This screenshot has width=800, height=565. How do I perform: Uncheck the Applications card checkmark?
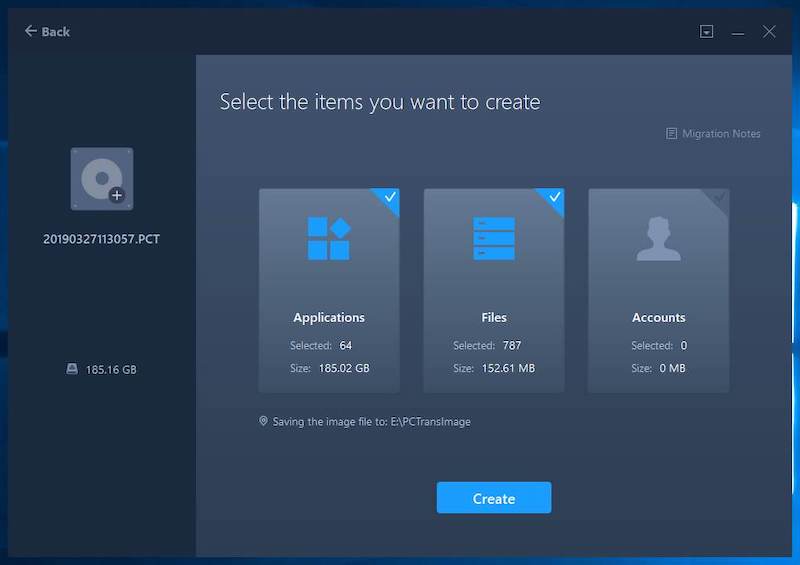pos(390,197)
